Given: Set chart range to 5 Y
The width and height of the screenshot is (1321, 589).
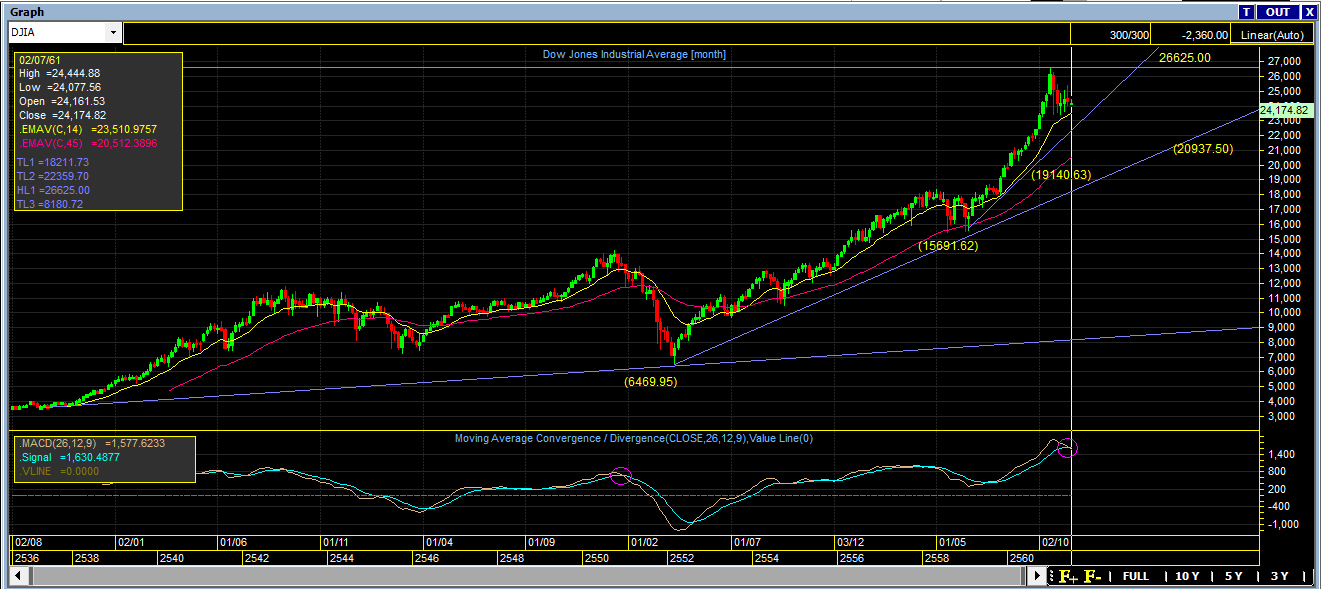Looking at the screenshot, I should click(x=1233, y=576).
